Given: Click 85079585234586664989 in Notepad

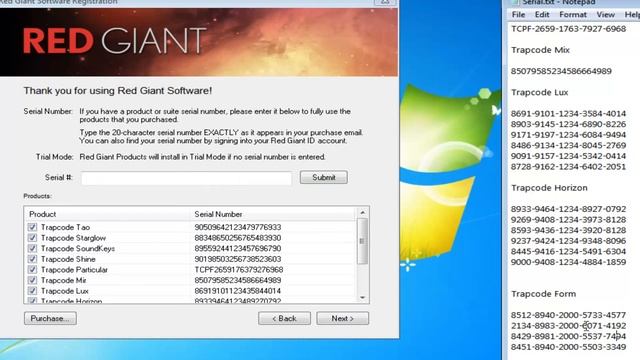Looking at the screenshot, I should (561, 71).
